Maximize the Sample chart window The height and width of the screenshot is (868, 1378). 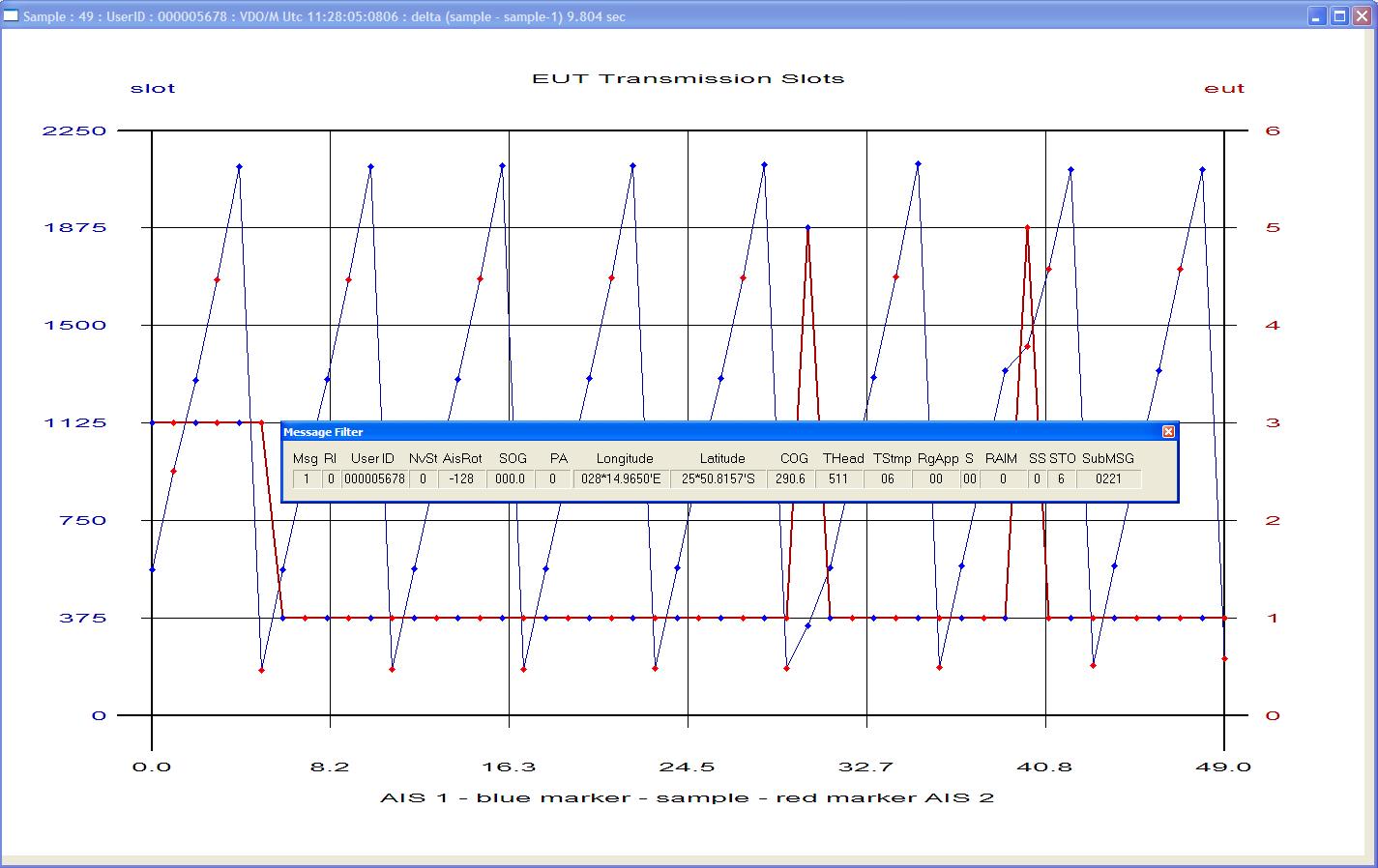coord(1339,16)
